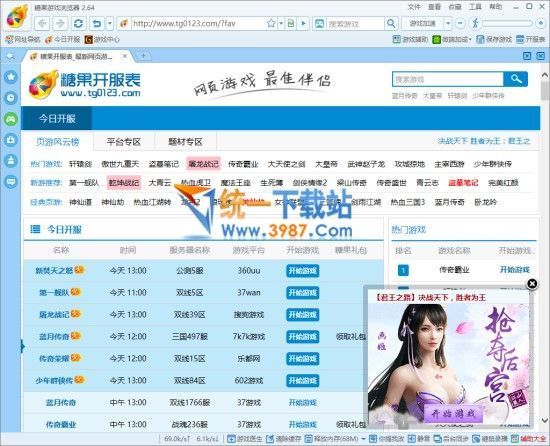
Task: Go forward with the forward arrow button
Action: pyautogui.click(x=60, y=23)
